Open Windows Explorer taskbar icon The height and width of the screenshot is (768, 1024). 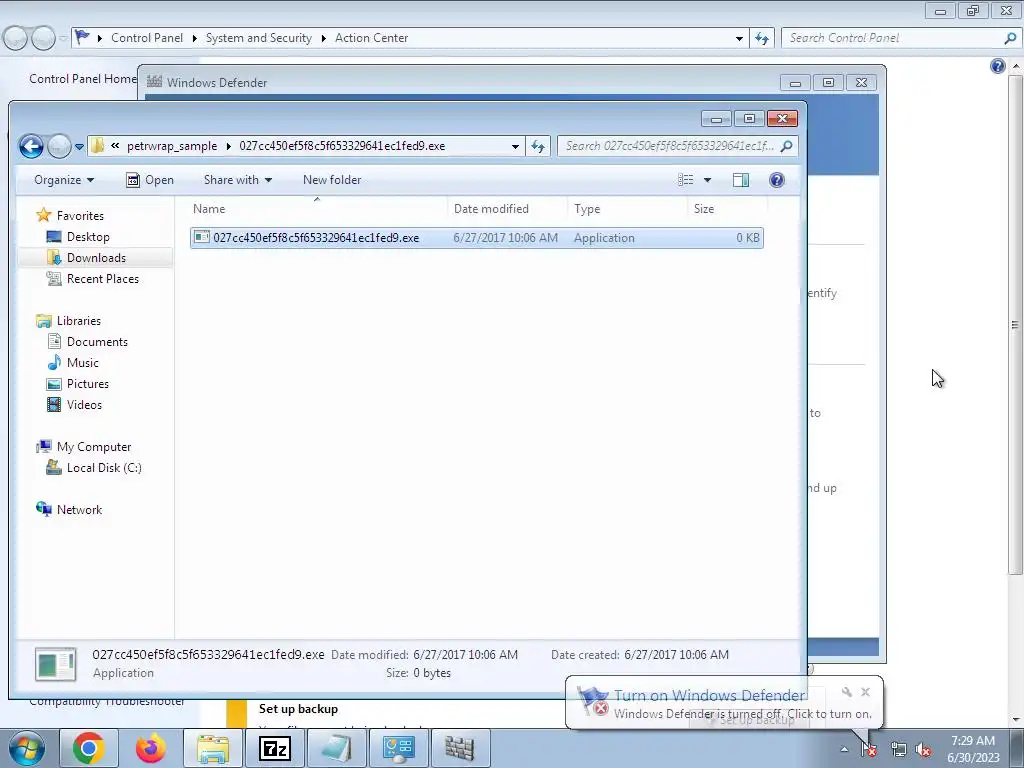212,748
